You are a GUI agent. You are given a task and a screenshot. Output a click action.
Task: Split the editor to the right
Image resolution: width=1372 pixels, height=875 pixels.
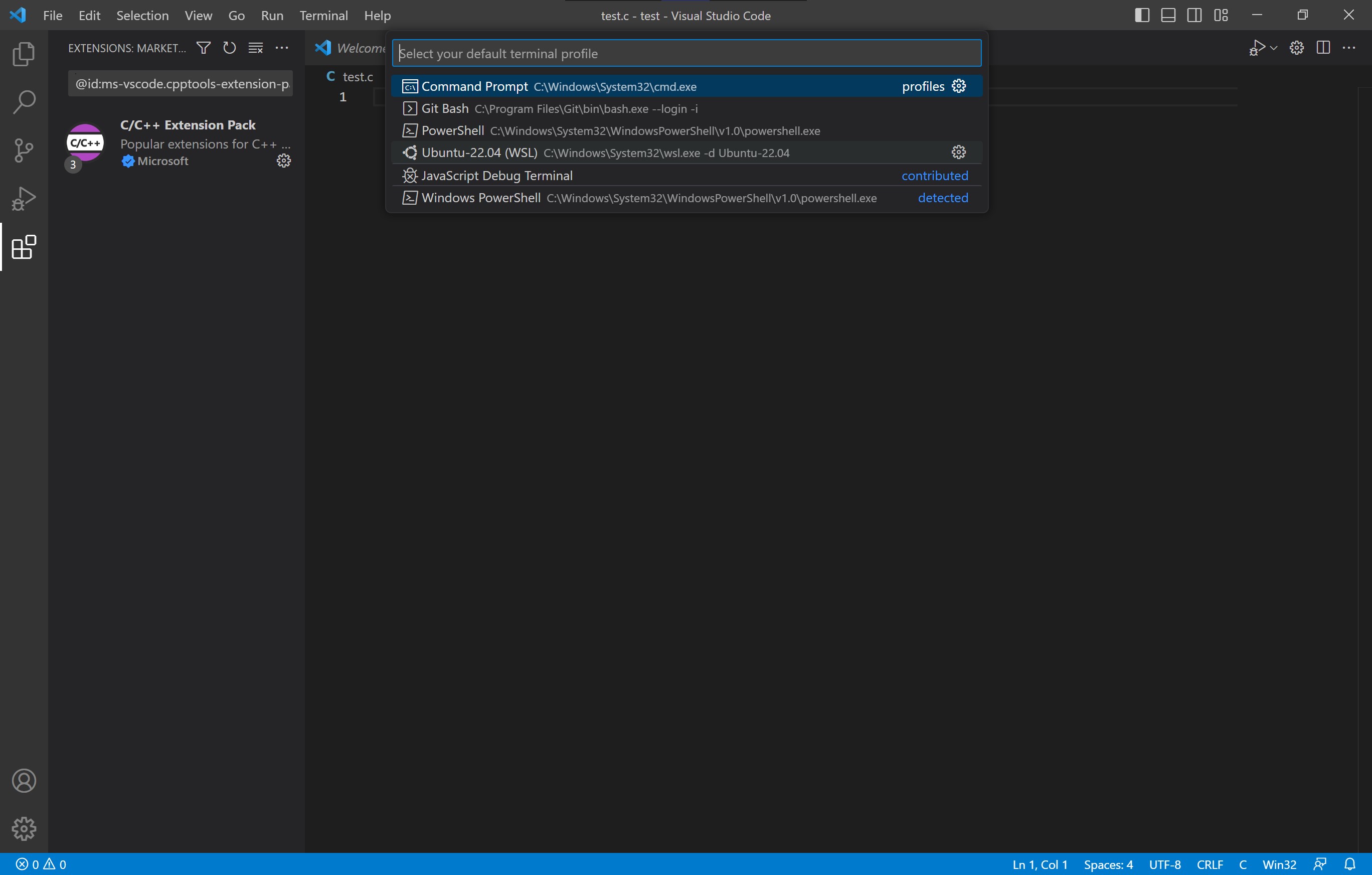pyautogui.click(x=1323, y=48)
